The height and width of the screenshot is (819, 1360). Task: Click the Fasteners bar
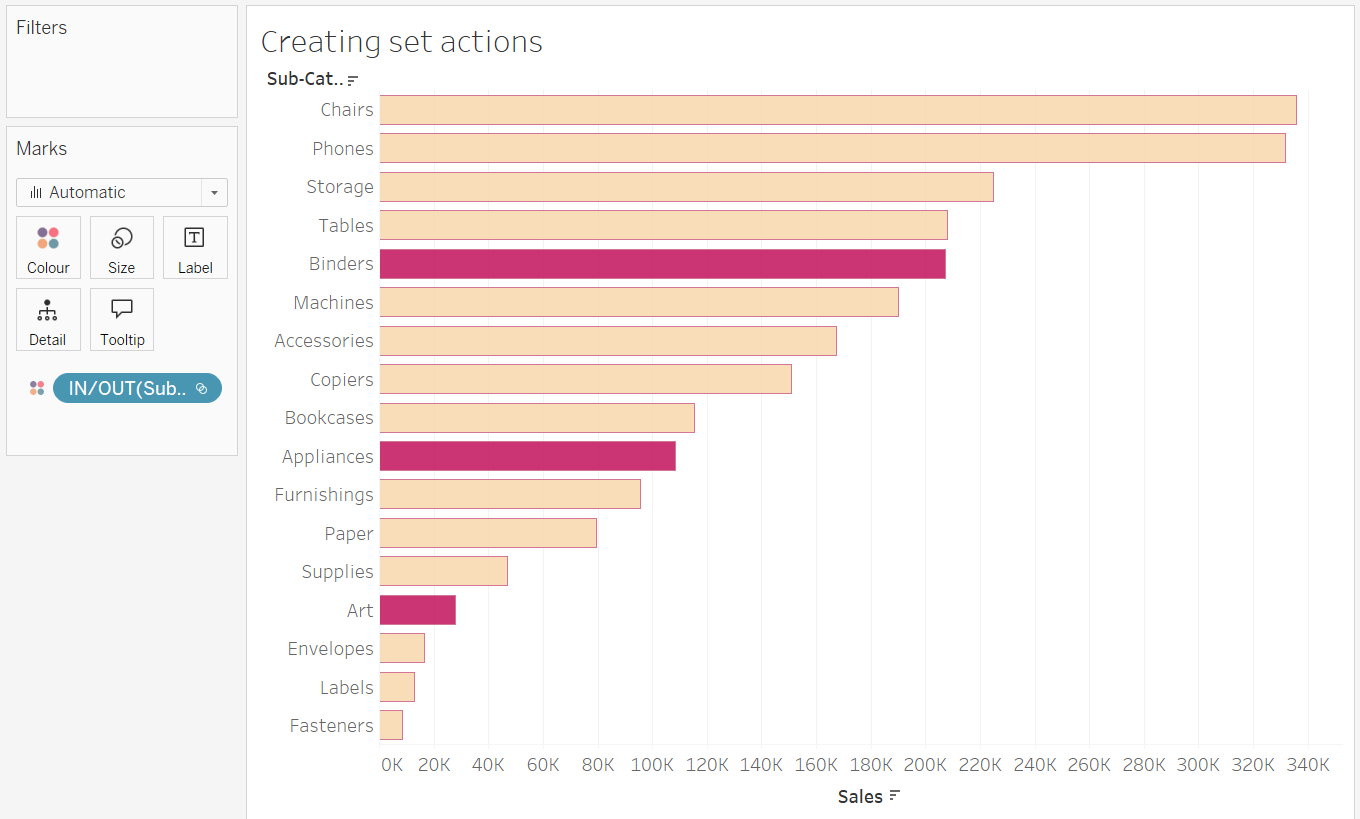391,726
